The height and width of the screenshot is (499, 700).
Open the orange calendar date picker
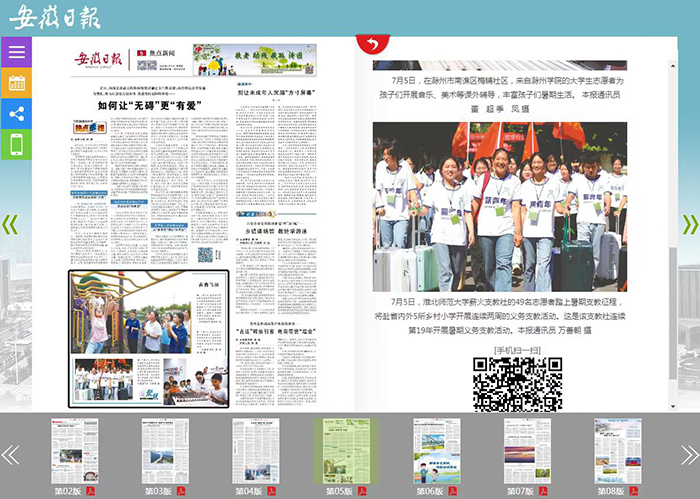16,83
